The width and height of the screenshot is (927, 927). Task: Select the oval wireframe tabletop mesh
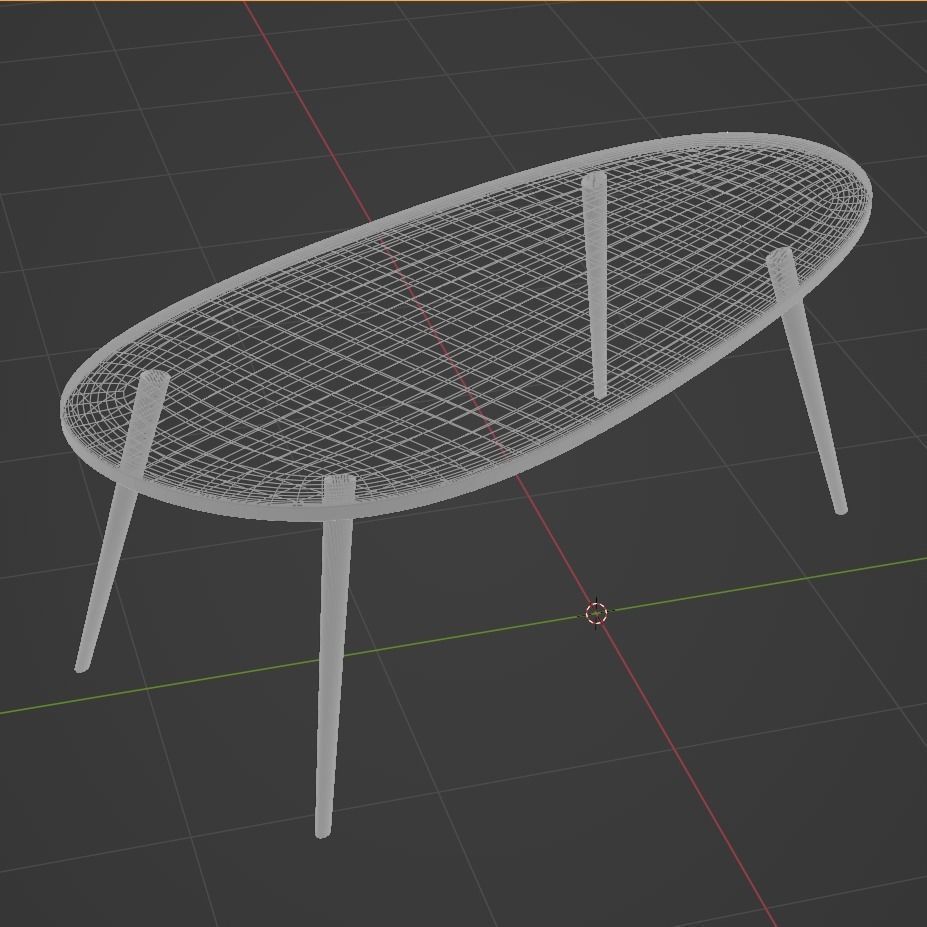pyautogui.click(x=466, y=327)
